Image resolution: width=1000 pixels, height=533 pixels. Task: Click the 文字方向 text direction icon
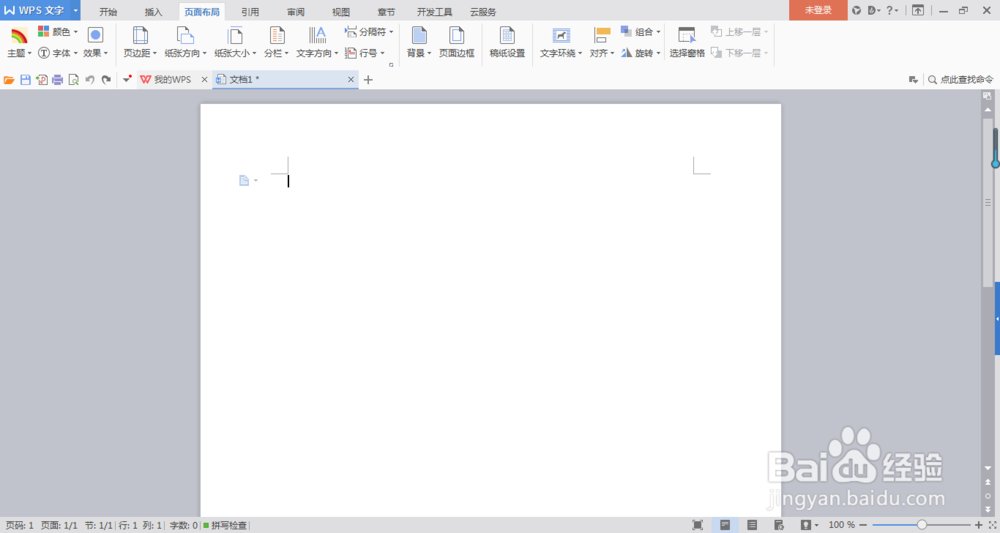pyautogui.click(x=317, y=35)
